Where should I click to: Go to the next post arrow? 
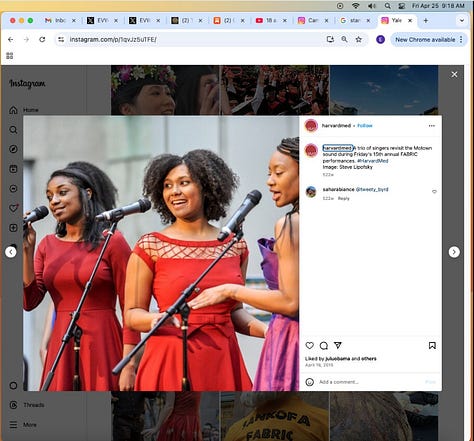(x=454, y=252)
